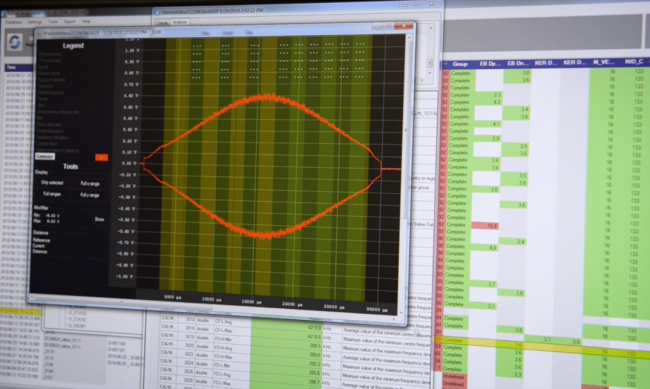Click the Summary button in the Legend panel

tap(45, 156)
